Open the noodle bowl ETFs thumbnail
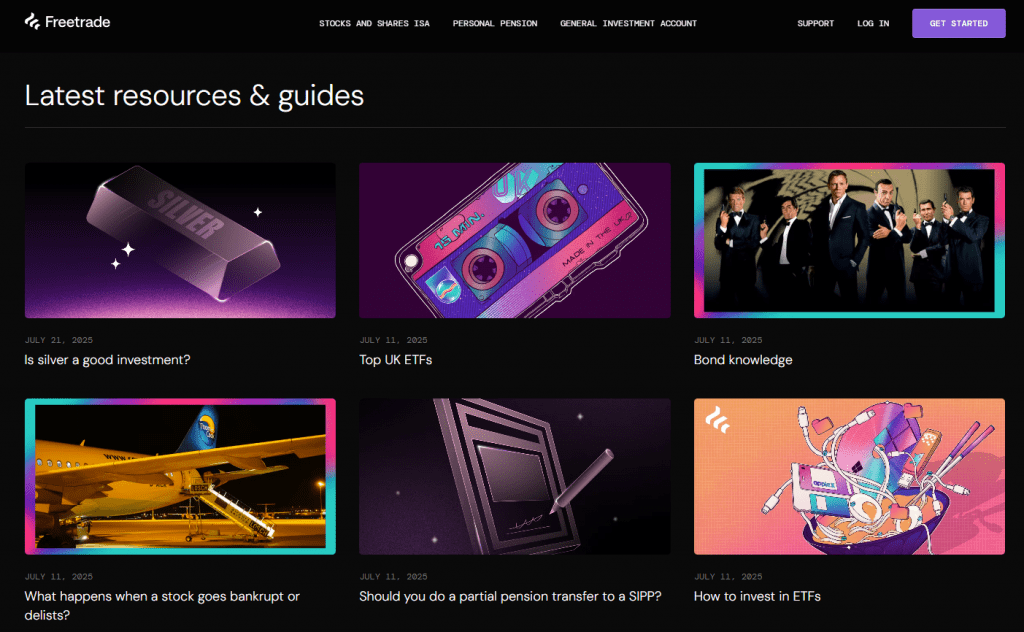 coord(849,477)
